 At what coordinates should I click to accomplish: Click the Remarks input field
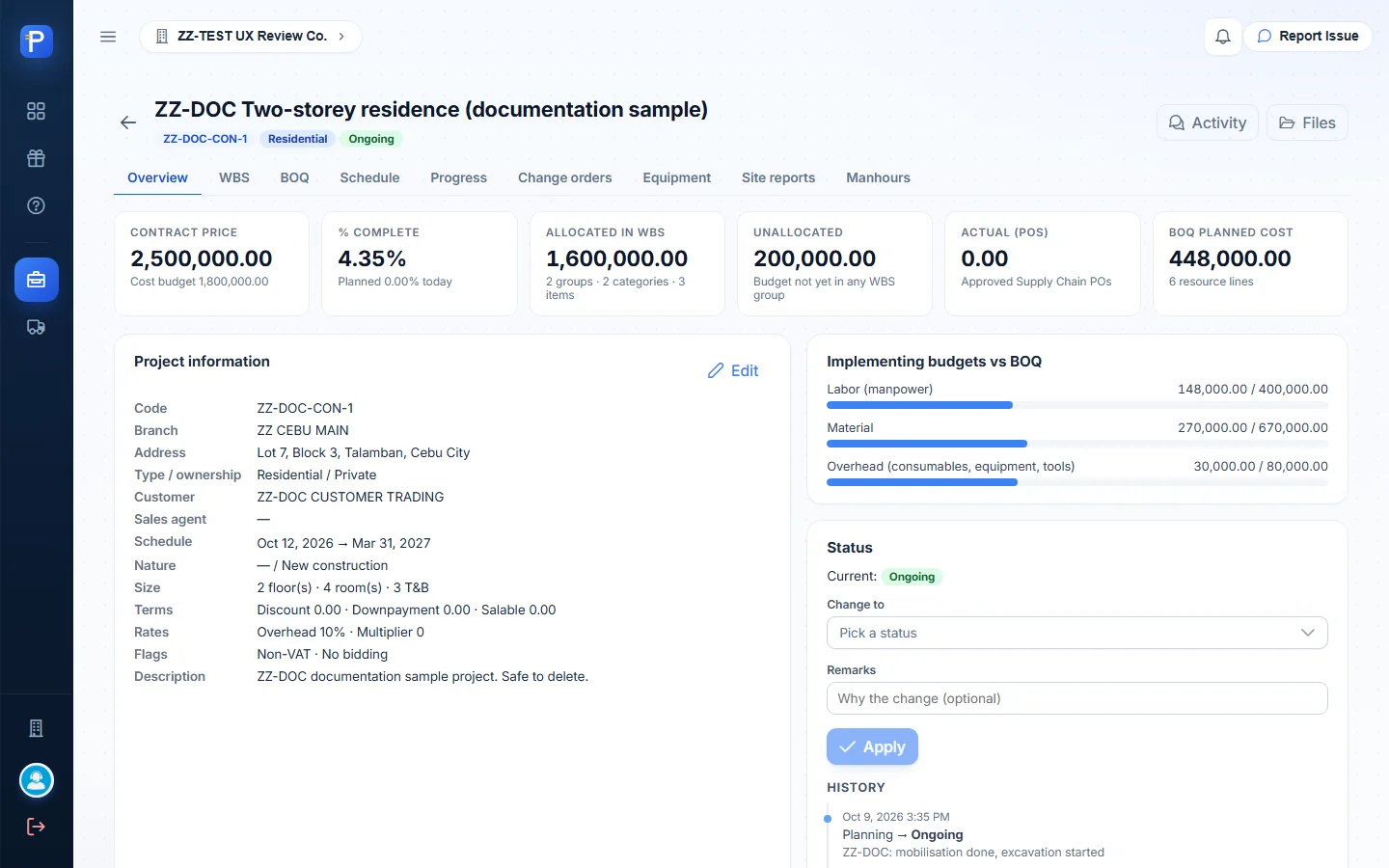pyautogui.click(x=1077, y=698)
